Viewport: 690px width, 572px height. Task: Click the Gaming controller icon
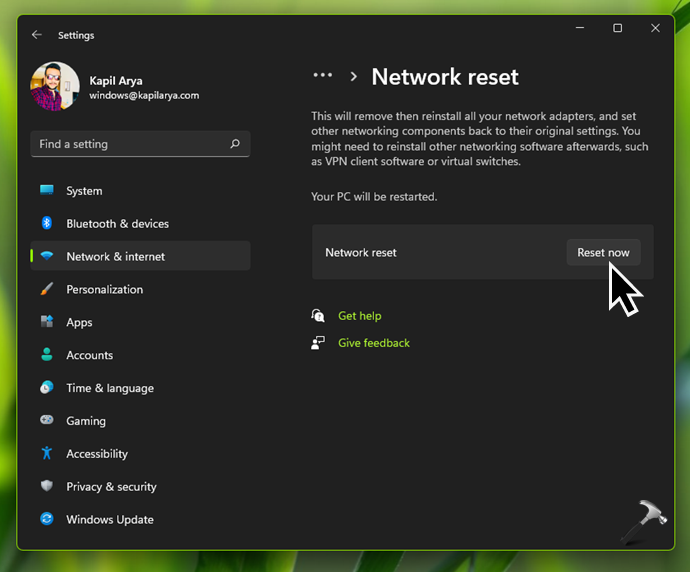[x=47, y=421]
